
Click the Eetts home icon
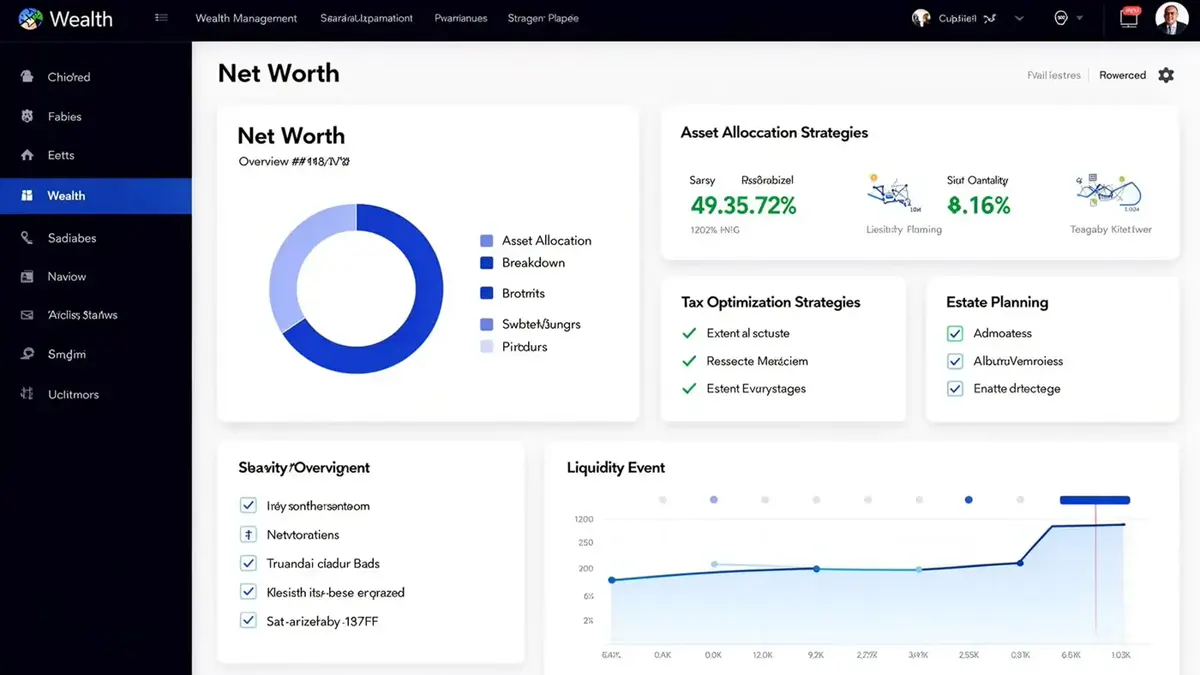(27, 155)
